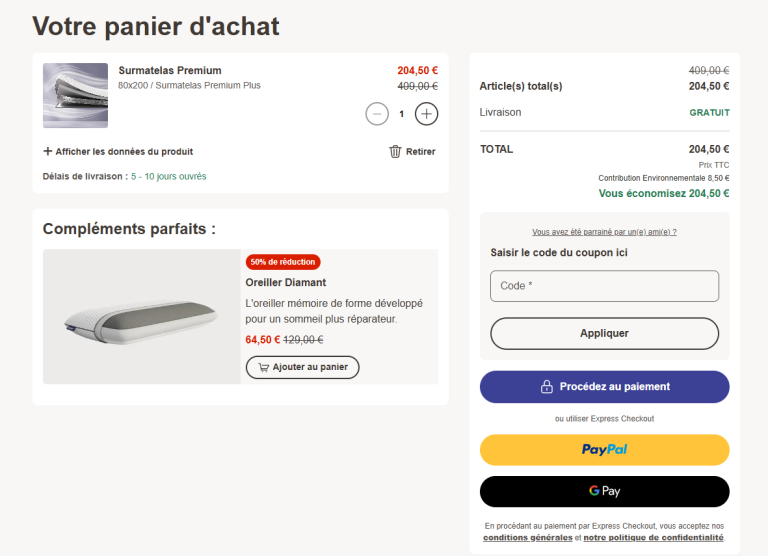Pay with the PayPal express button
The image size is (768, 556).
(604, 450)
